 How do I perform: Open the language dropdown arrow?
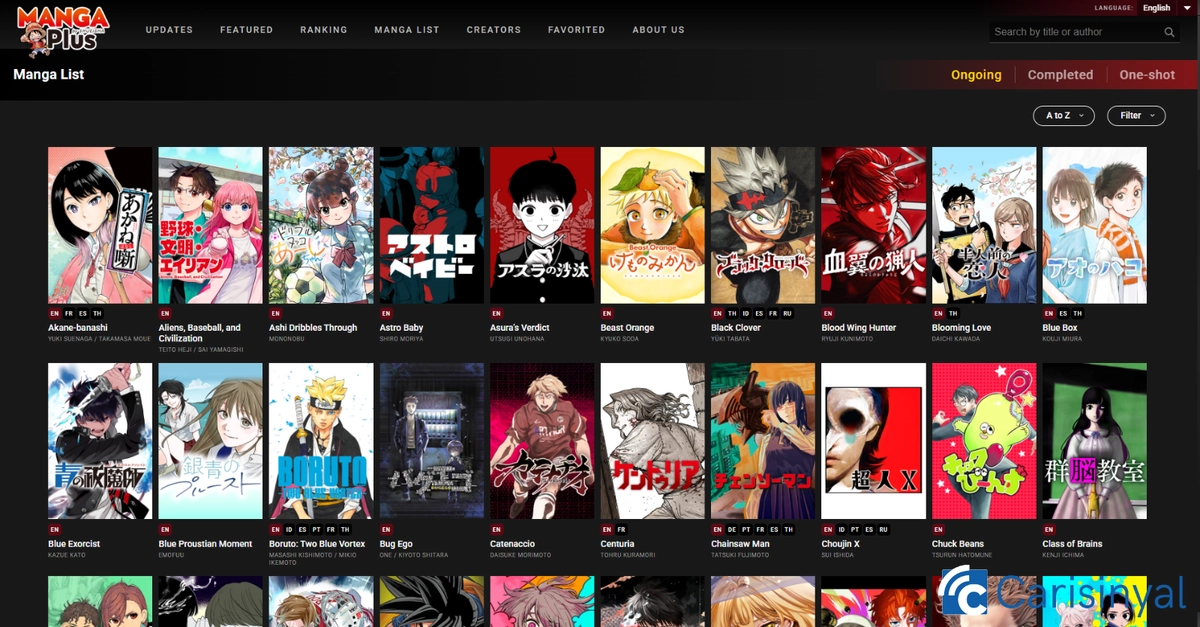tap(1185, 8)
